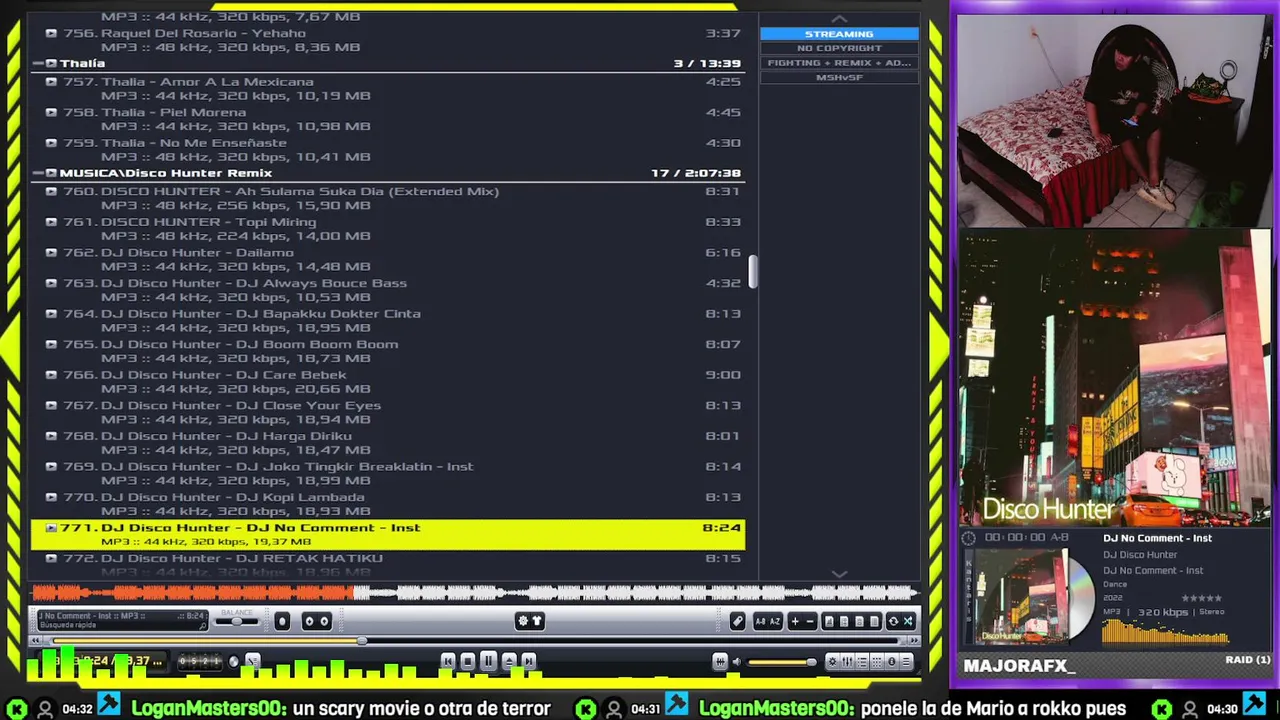
Task: Click the grid dots icon
Action: tap(877, 661)
